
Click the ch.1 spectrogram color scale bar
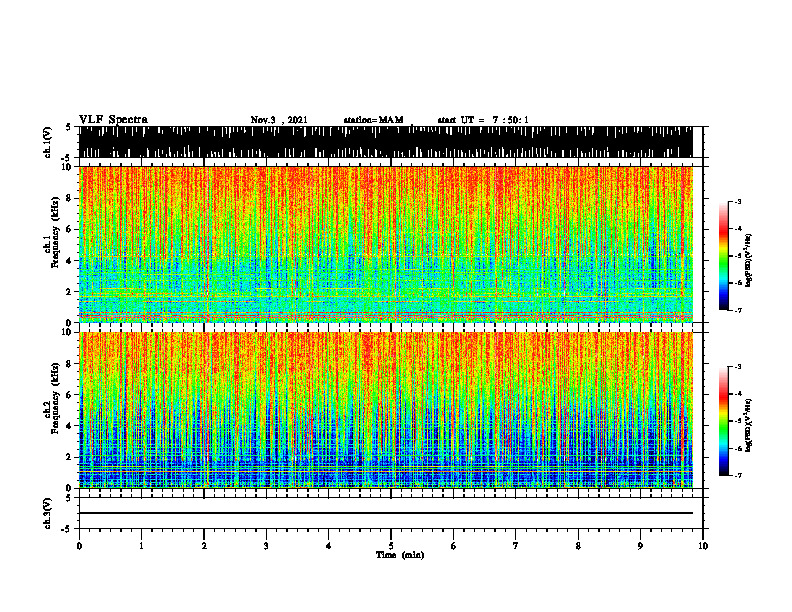(723, 256)
